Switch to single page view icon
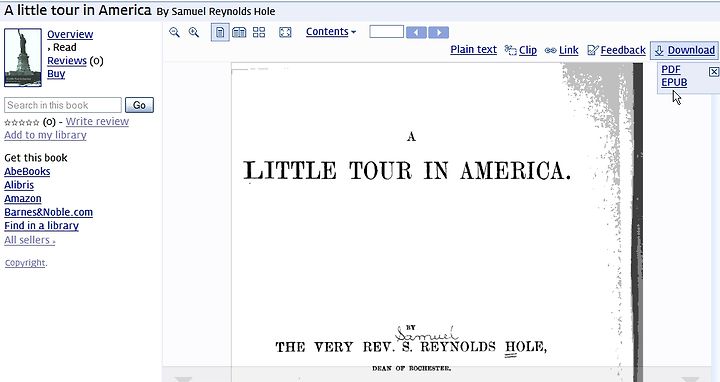 [220, 32]
